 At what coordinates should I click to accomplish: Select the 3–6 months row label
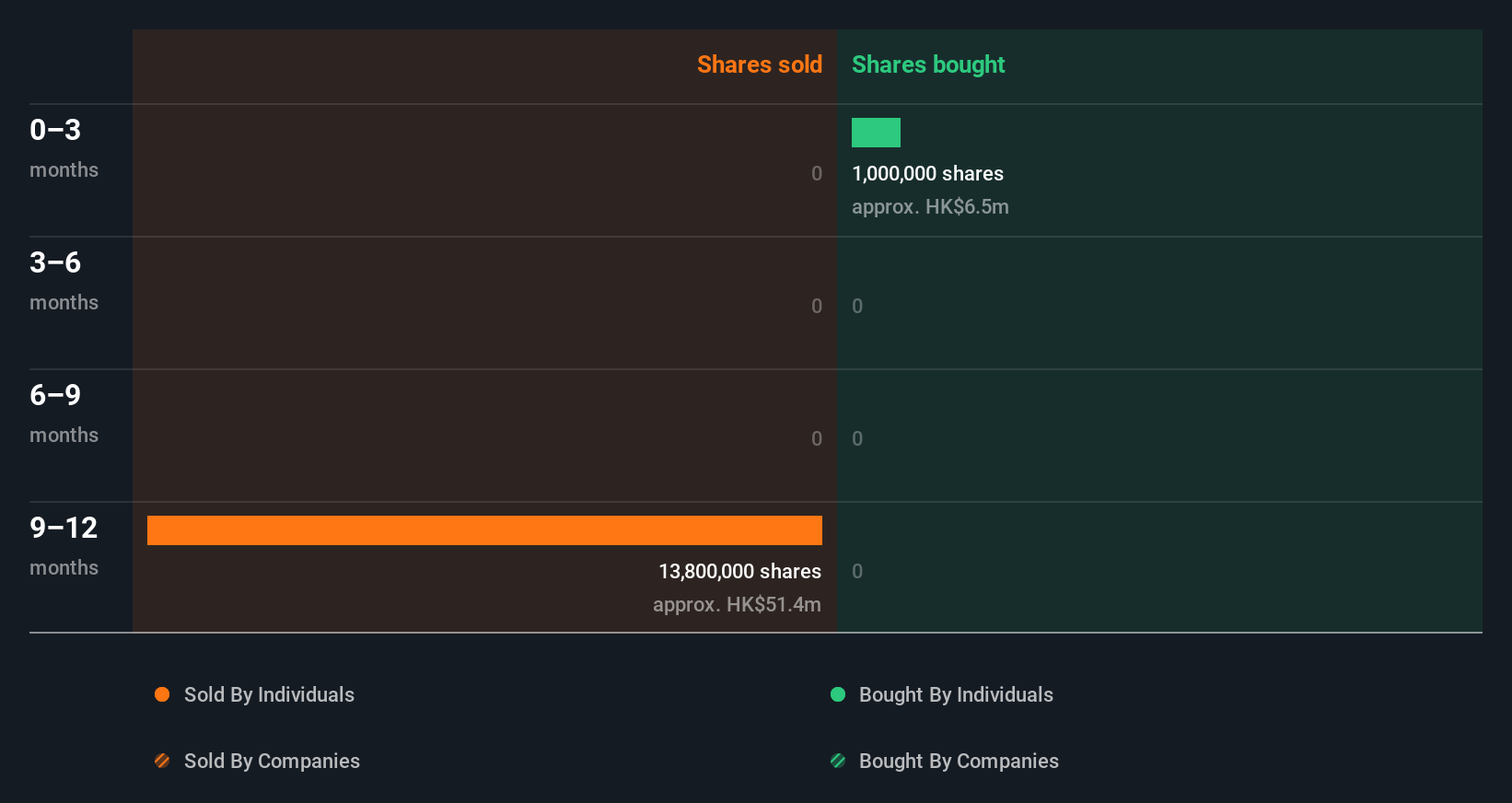[64, 280]
